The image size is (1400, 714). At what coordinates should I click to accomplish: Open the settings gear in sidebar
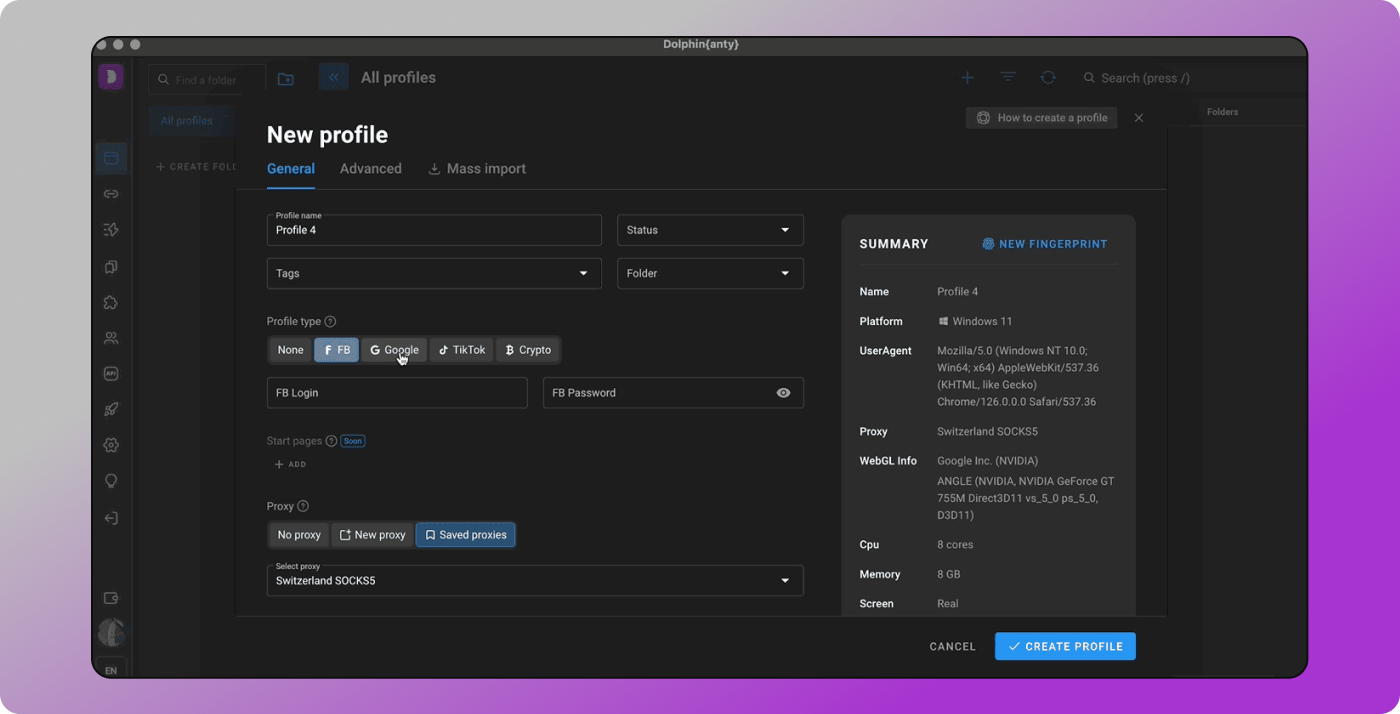click(111, 445)
